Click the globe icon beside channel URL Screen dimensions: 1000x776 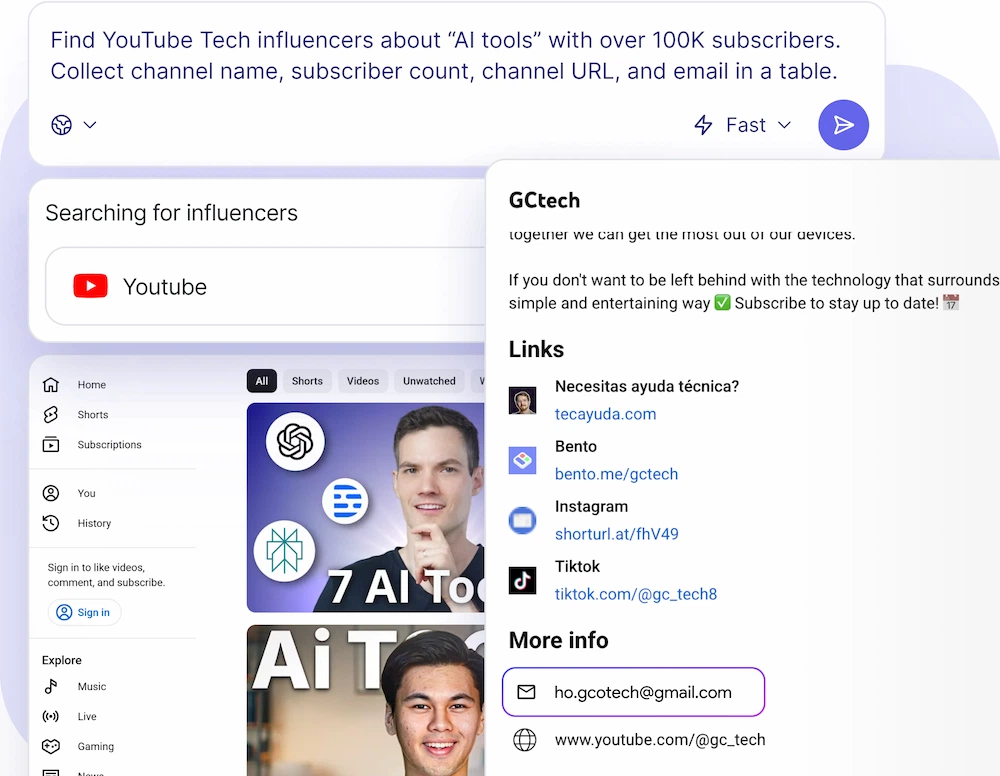524,740
